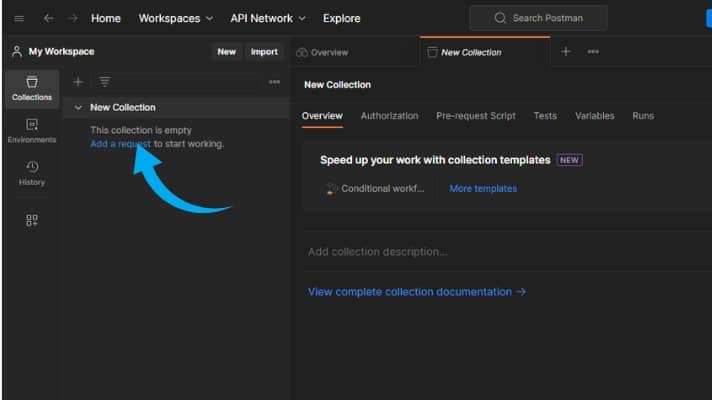Viewport: 712px width, 400px height.
Task: Expand the Workspaces dropdown
Action: pos(176,19)
